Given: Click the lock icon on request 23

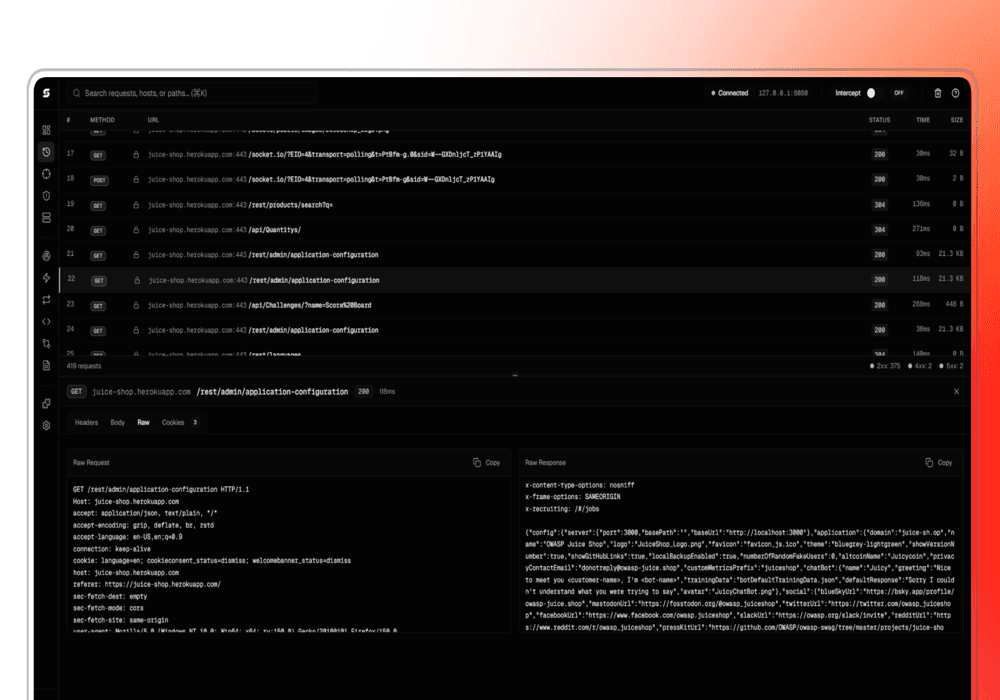Looking at the screenshot, I should point(136,305).
